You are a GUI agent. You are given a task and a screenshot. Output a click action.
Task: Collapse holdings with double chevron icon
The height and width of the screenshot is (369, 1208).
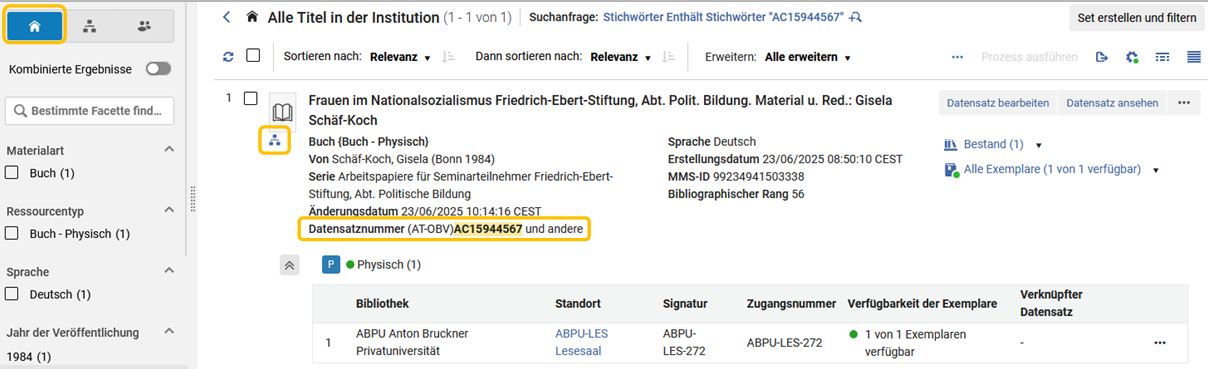pos(289,265)
